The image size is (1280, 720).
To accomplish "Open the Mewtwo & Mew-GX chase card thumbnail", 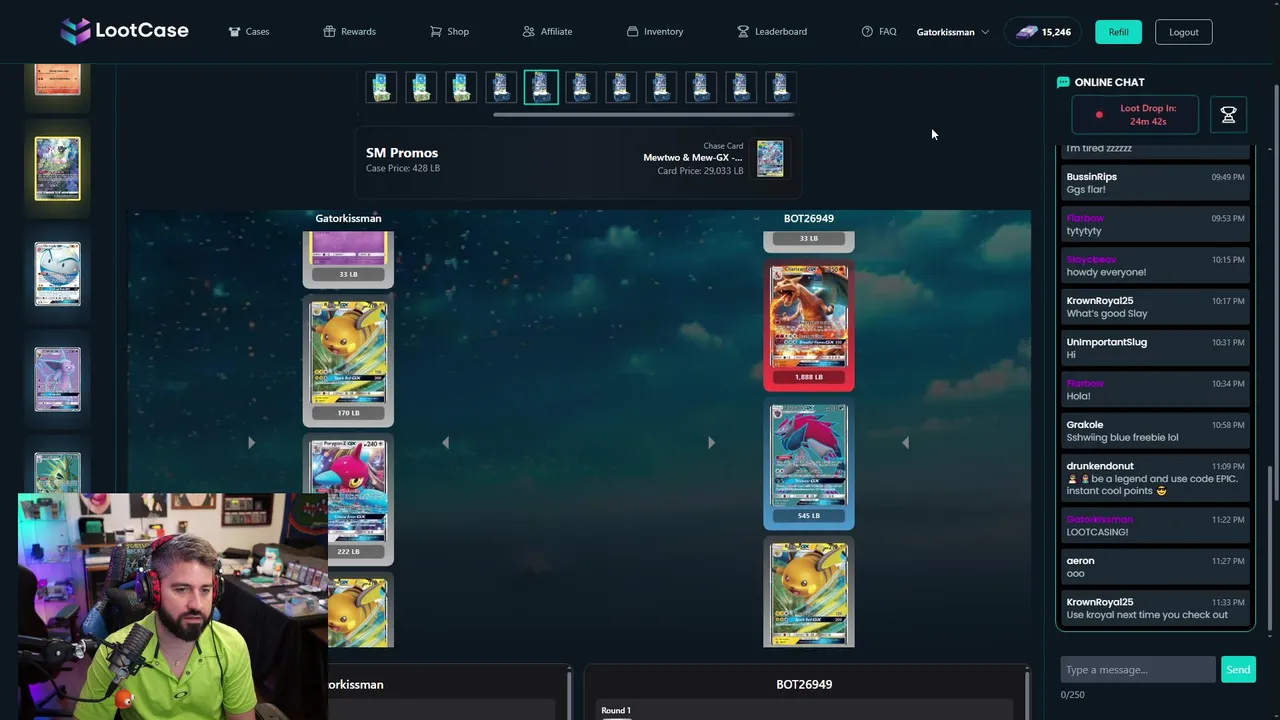I will tap(770, 158).
